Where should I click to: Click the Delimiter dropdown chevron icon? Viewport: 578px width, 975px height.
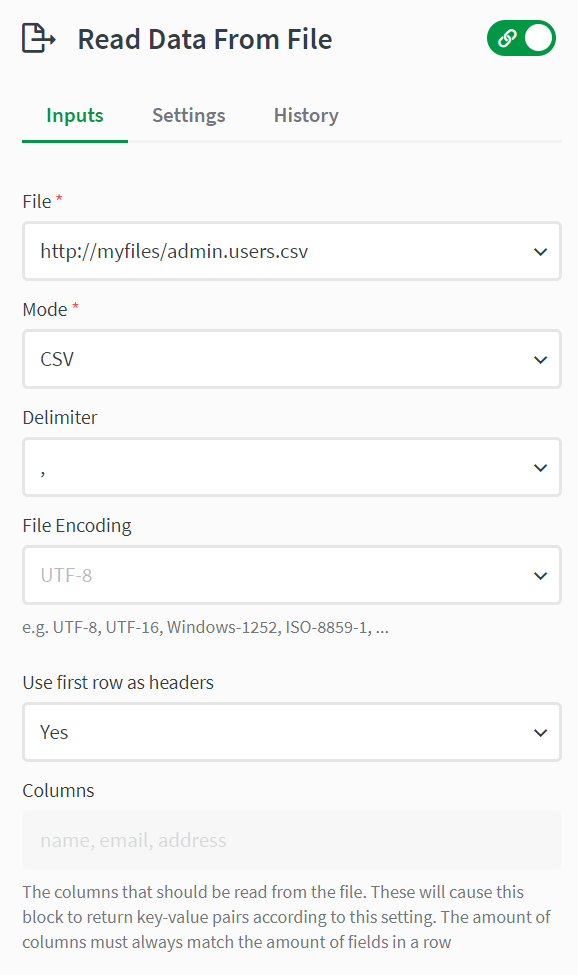tap(540, 467)
